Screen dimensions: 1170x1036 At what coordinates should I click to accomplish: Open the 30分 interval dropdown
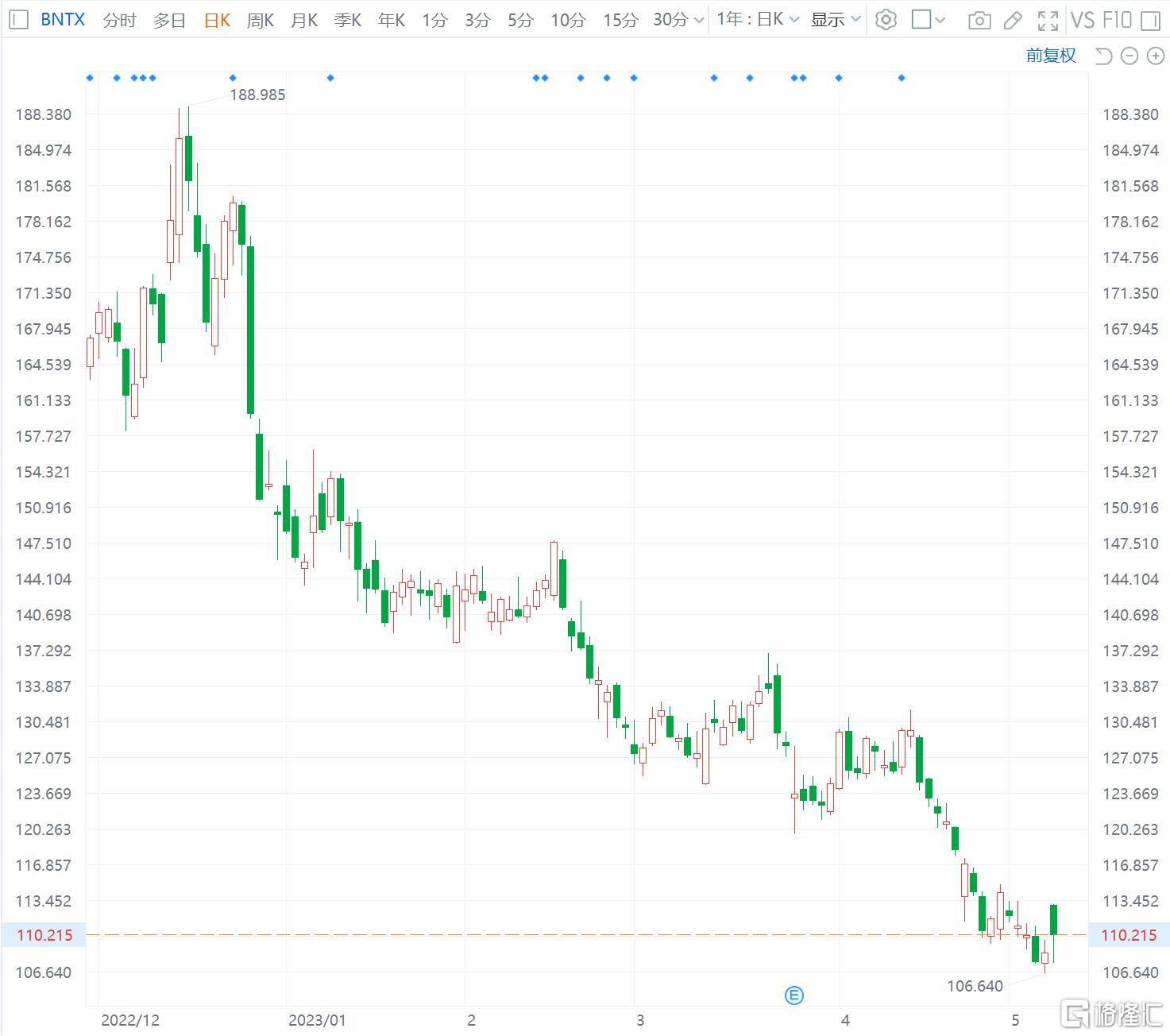(678, 20)
